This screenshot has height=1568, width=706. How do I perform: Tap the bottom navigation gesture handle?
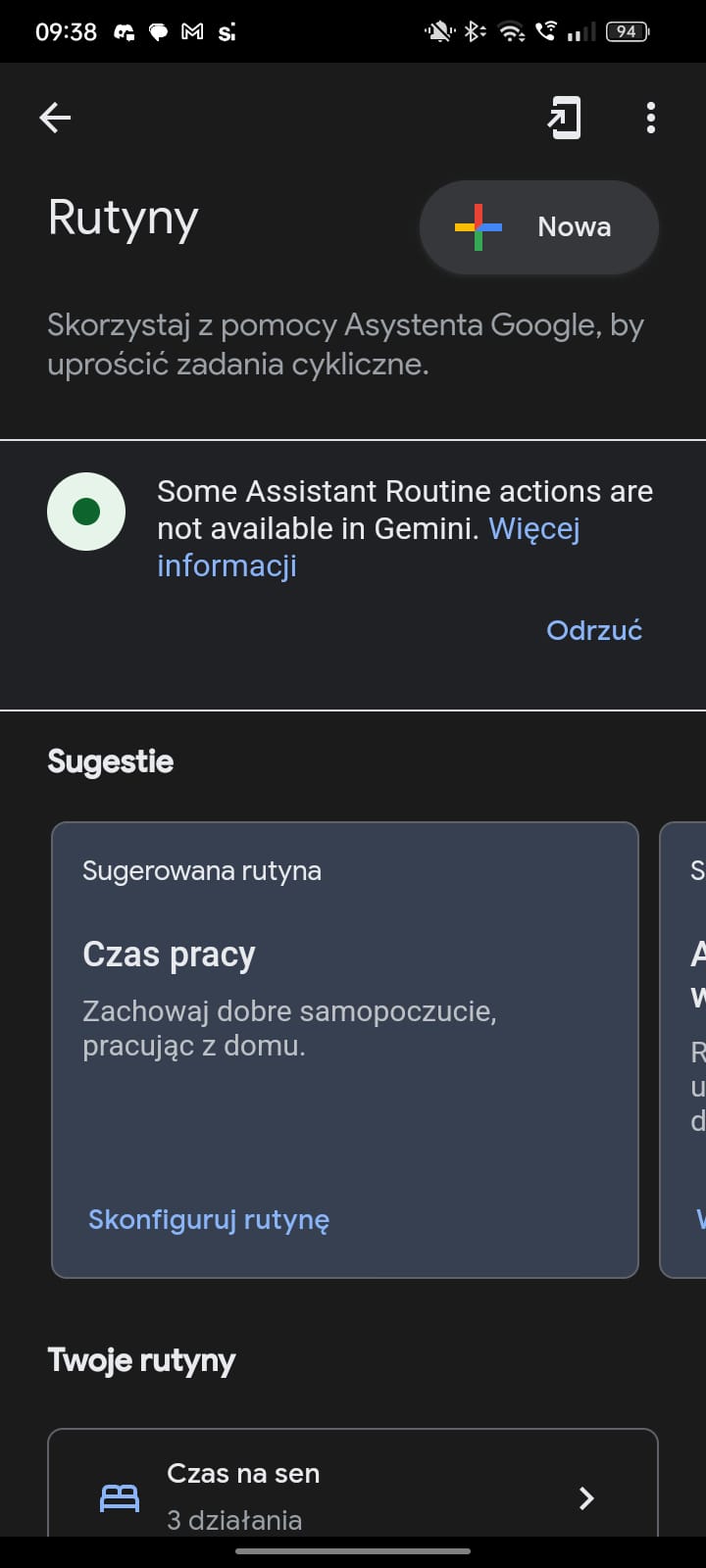point(353,1551)
